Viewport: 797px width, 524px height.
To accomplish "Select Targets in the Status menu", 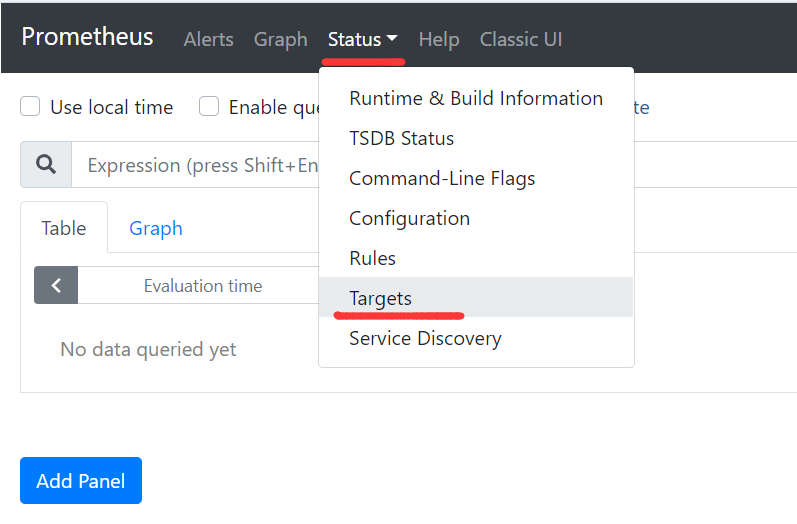I will coord(476,298).
